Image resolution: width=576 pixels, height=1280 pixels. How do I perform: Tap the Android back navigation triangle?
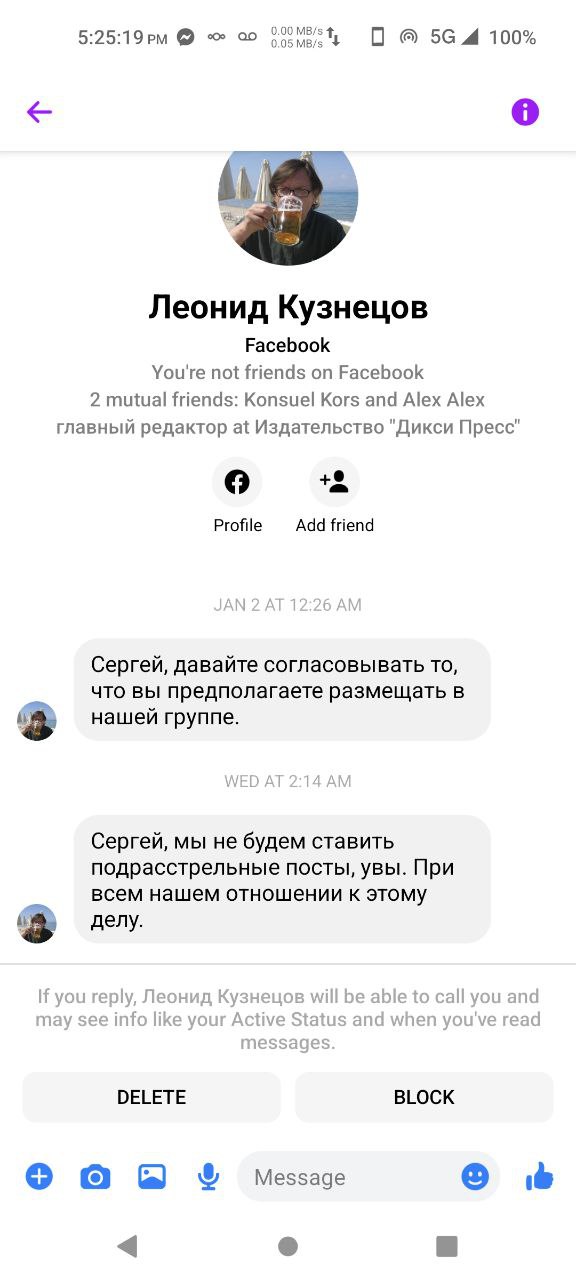[x=127, y=1245]
